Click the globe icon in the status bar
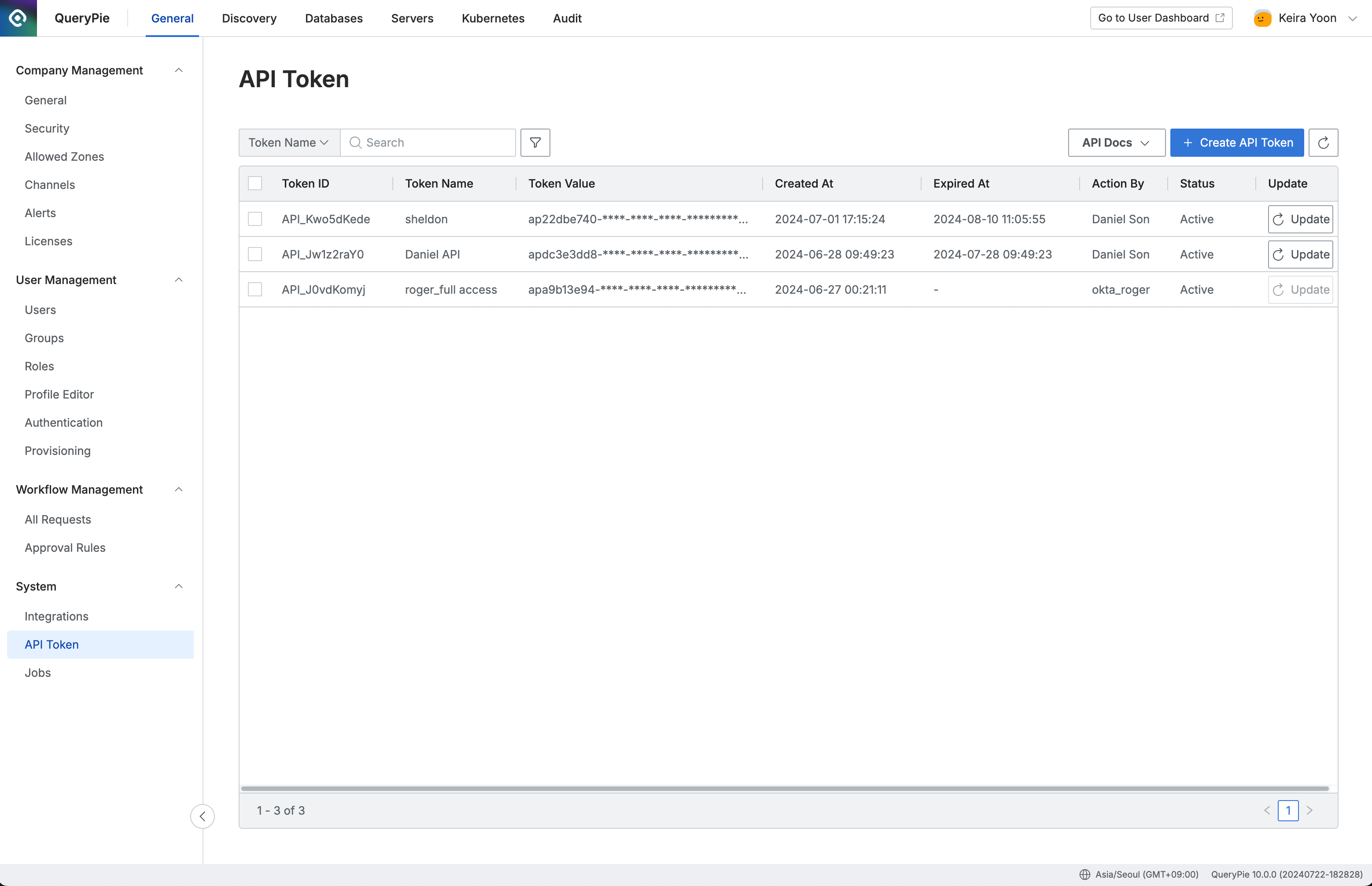Screen dimensions: 1372x886 (x=1085, y=874)
